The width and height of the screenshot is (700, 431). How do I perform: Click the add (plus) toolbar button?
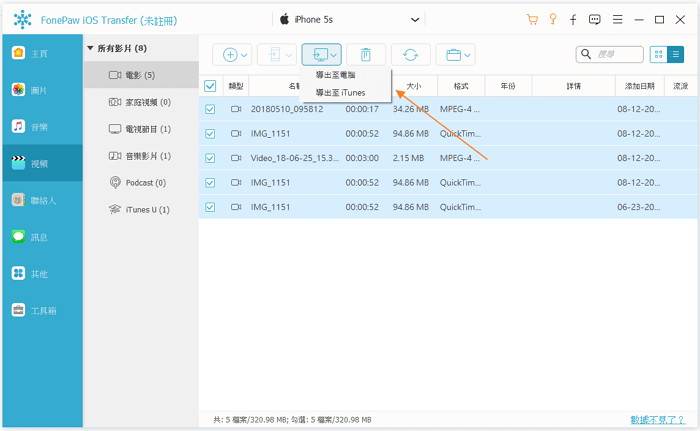coord(230,55)
